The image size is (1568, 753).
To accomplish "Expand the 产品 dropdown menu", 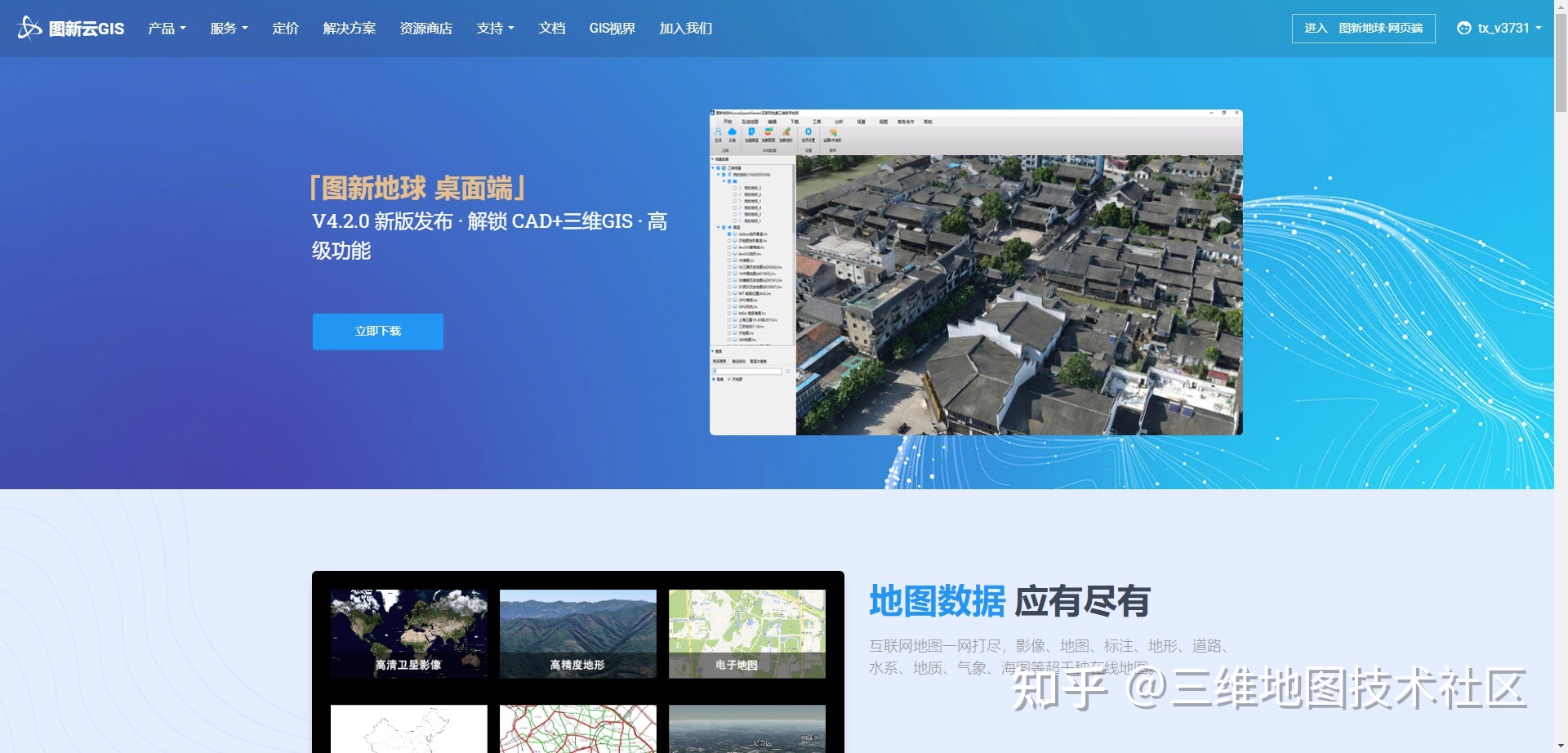I will (x=167, y=29).
